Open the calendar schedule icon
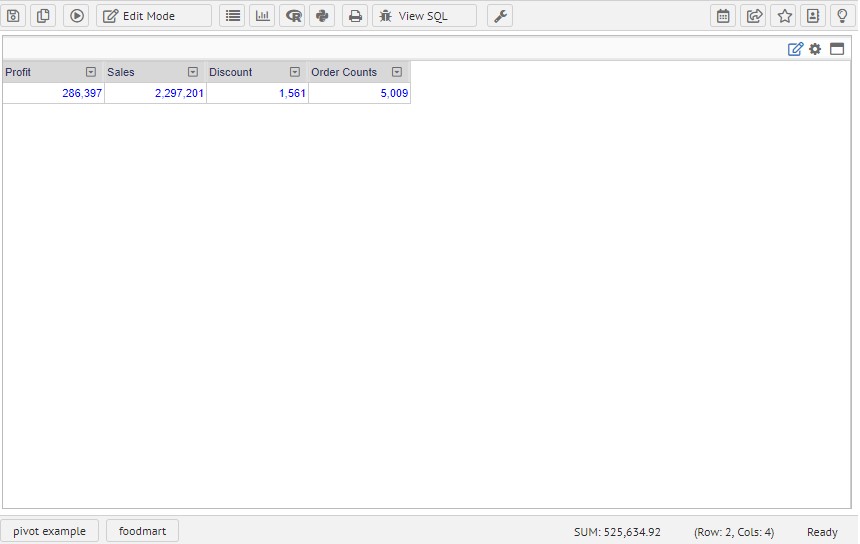 [723, 16]
